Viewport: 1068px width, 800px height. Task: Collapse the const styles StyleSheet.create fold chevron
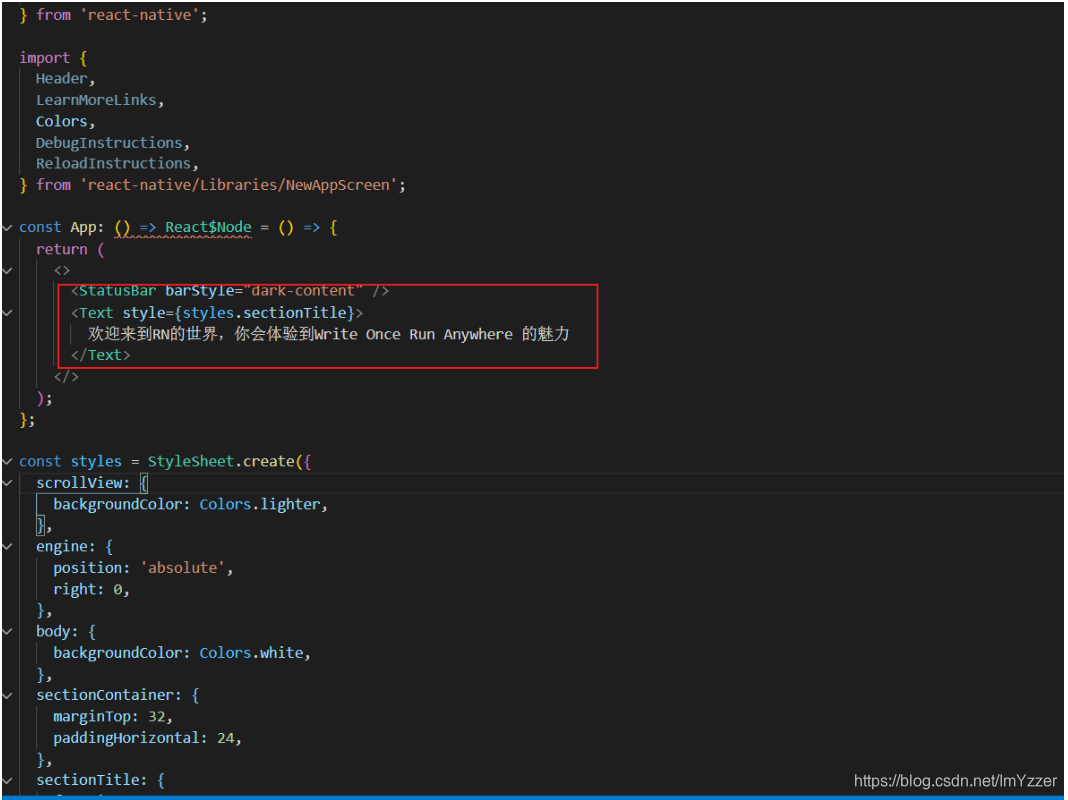coord(7,462)
